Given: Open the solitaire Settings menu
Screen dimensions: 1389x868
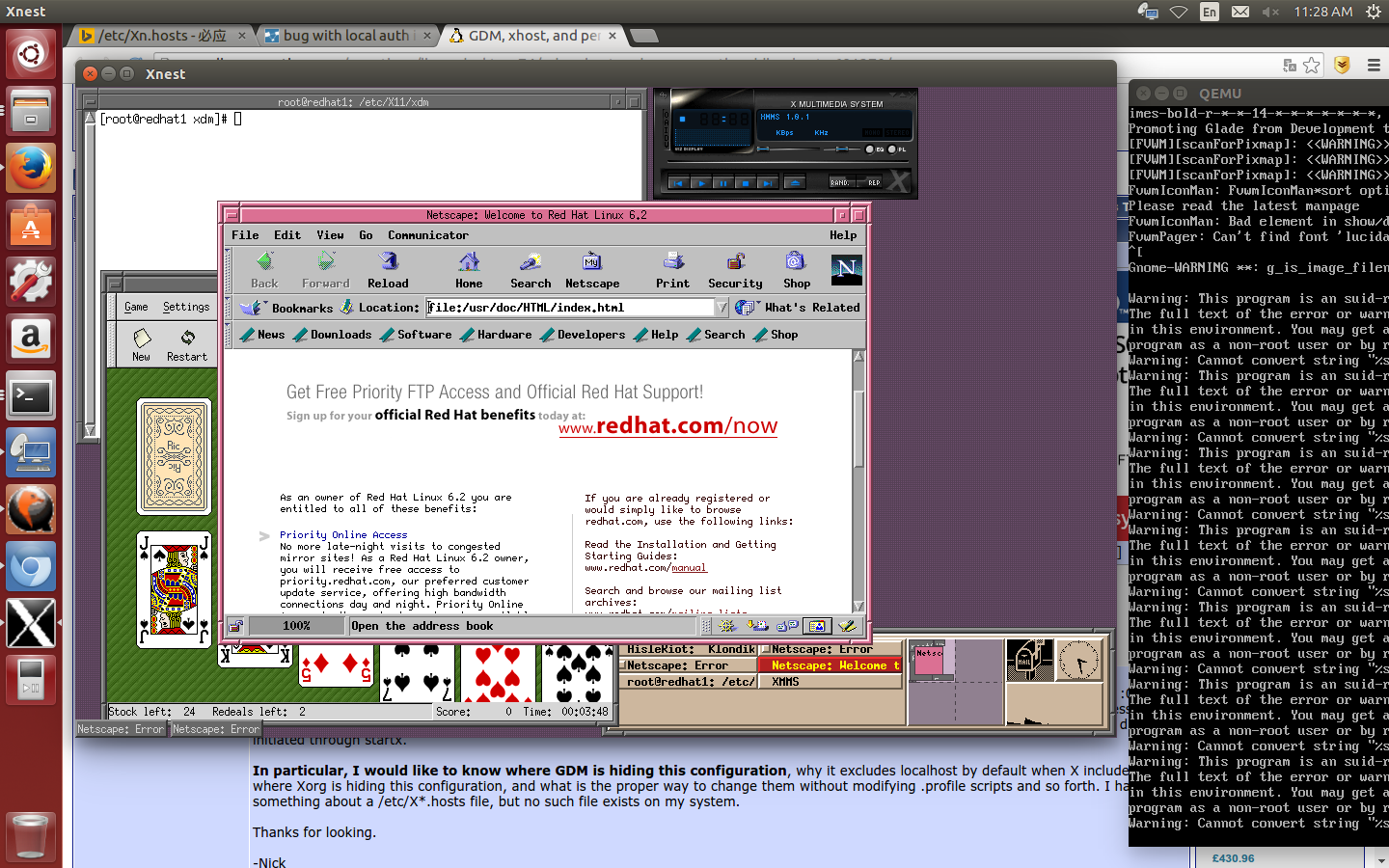Looking at the screenshot, I should (x=185, y=307).
